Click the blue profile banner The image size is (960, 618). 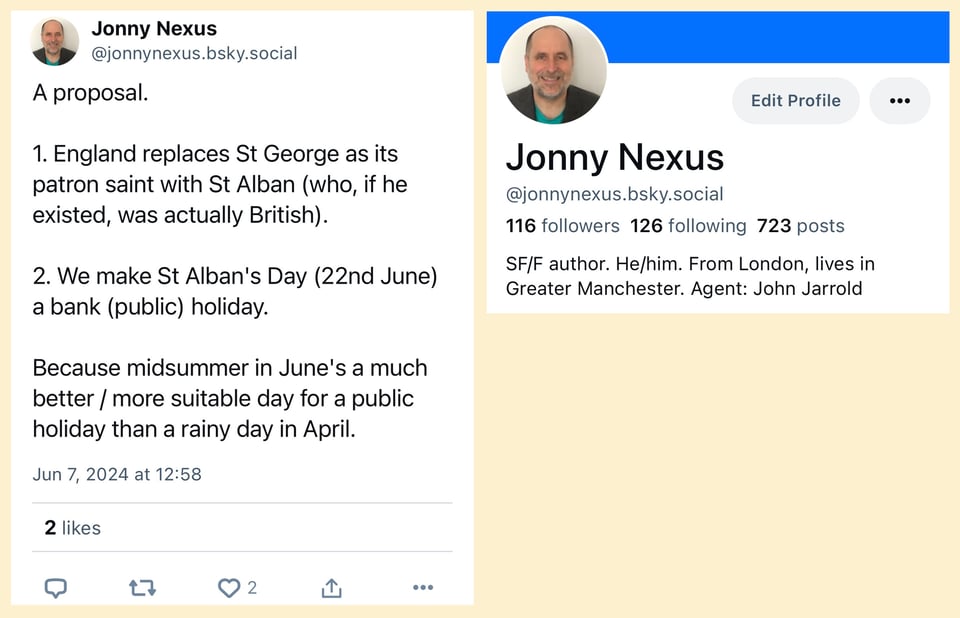(x=780, y=37)
